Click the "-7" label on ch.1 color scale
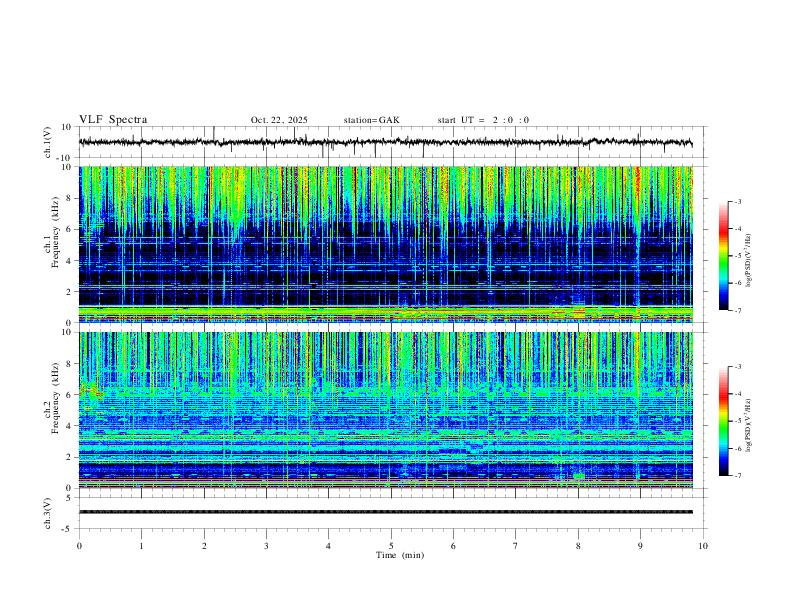 738,310
